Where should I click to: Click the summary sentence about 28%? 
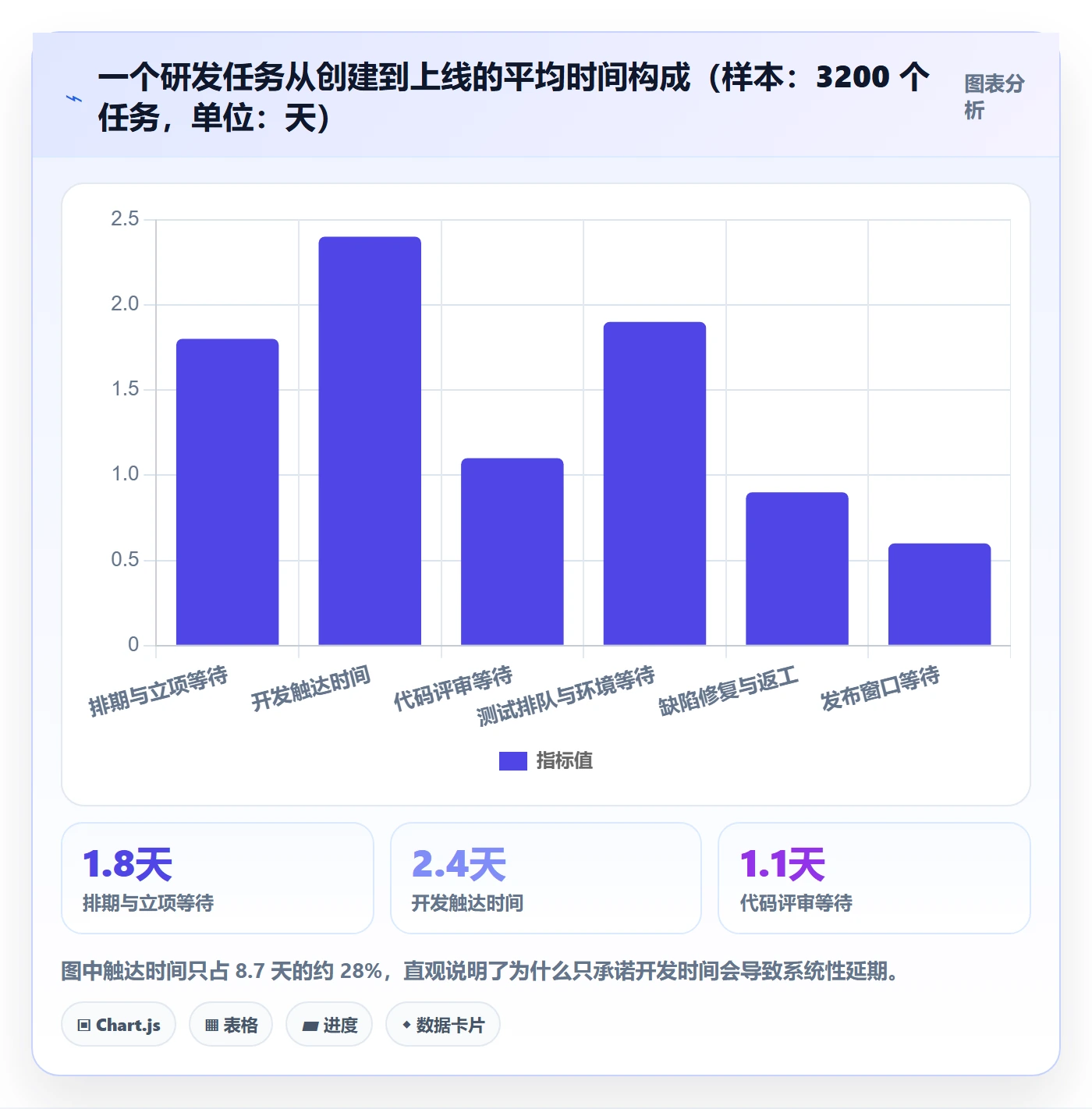pos(484,971)
